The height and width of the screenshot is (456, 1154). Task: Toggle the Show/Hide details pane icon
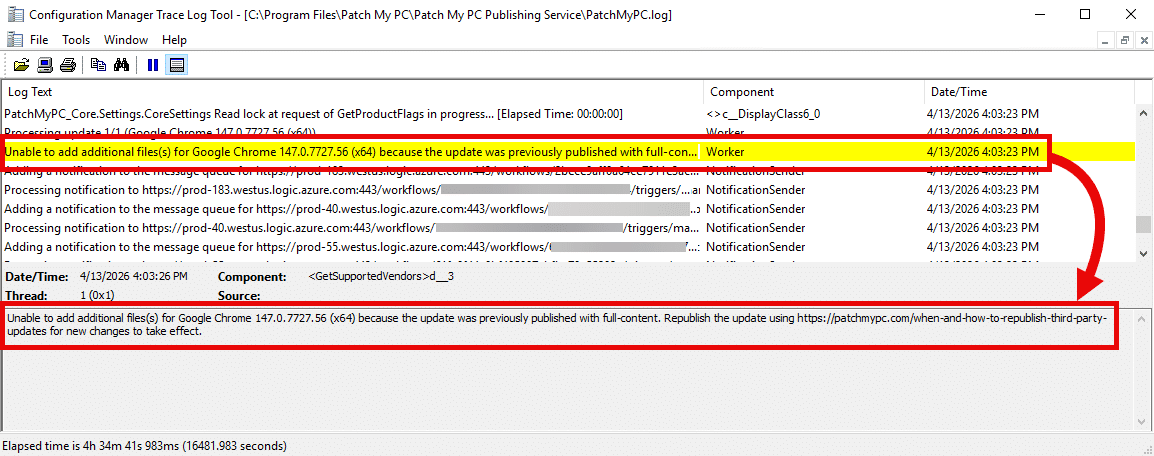coord(176,65)
